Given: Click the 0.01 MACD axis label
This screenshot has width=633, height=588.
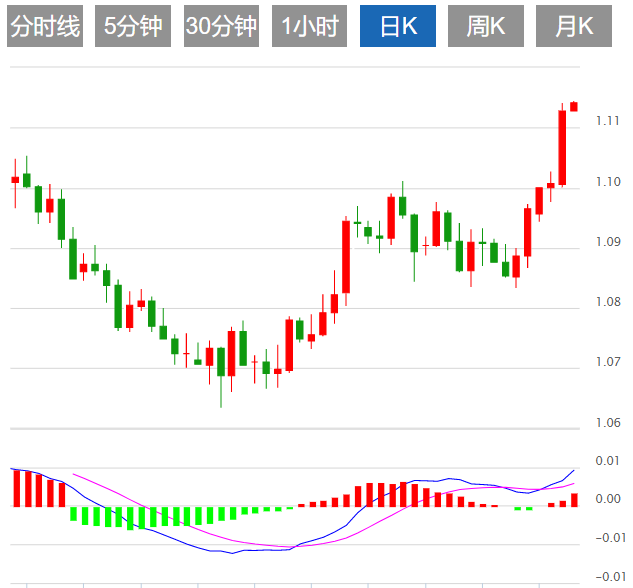Looking at the screenshot, I should pos(608,460).
